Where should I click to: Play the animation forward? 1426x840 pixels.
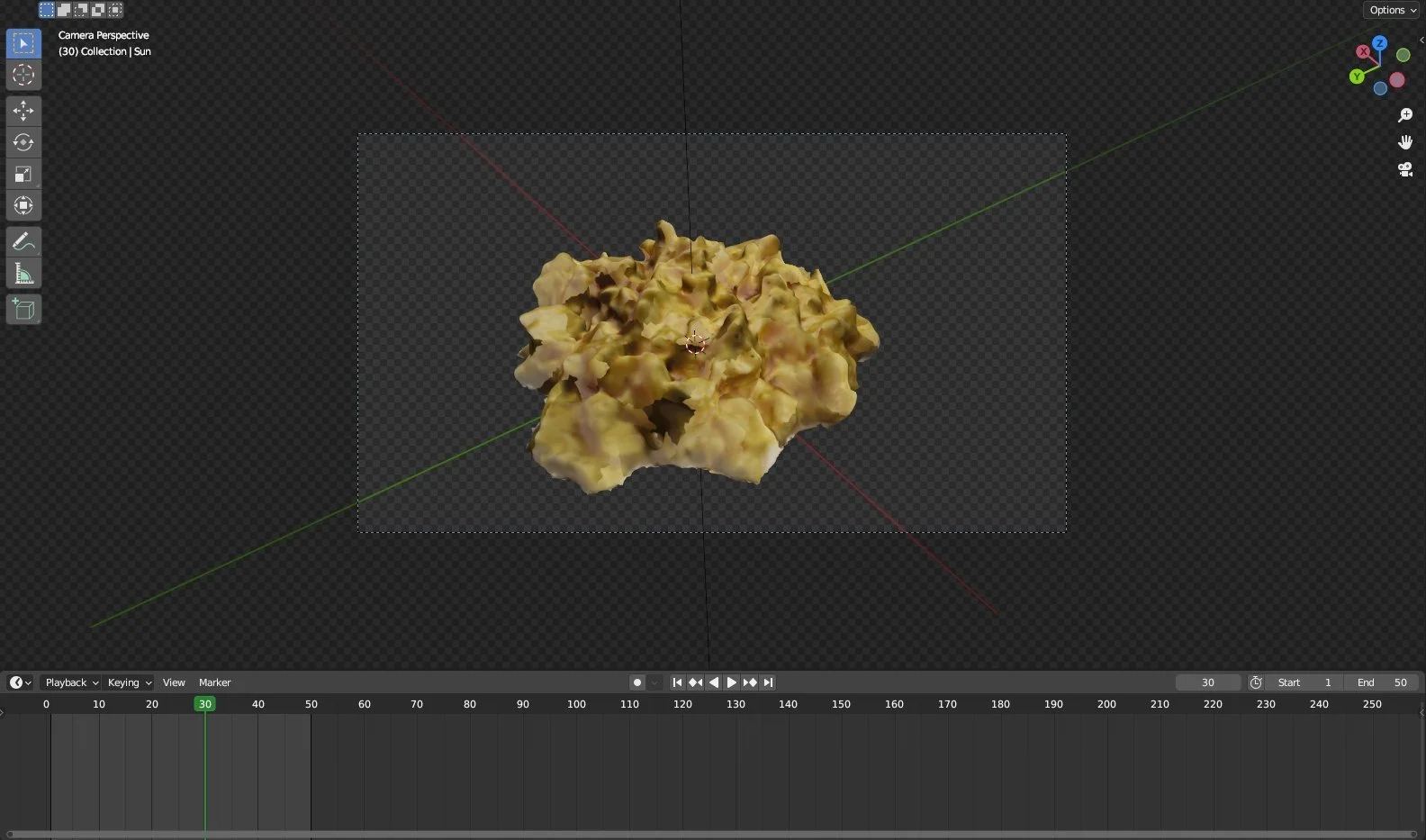click(x=731, y=682)
